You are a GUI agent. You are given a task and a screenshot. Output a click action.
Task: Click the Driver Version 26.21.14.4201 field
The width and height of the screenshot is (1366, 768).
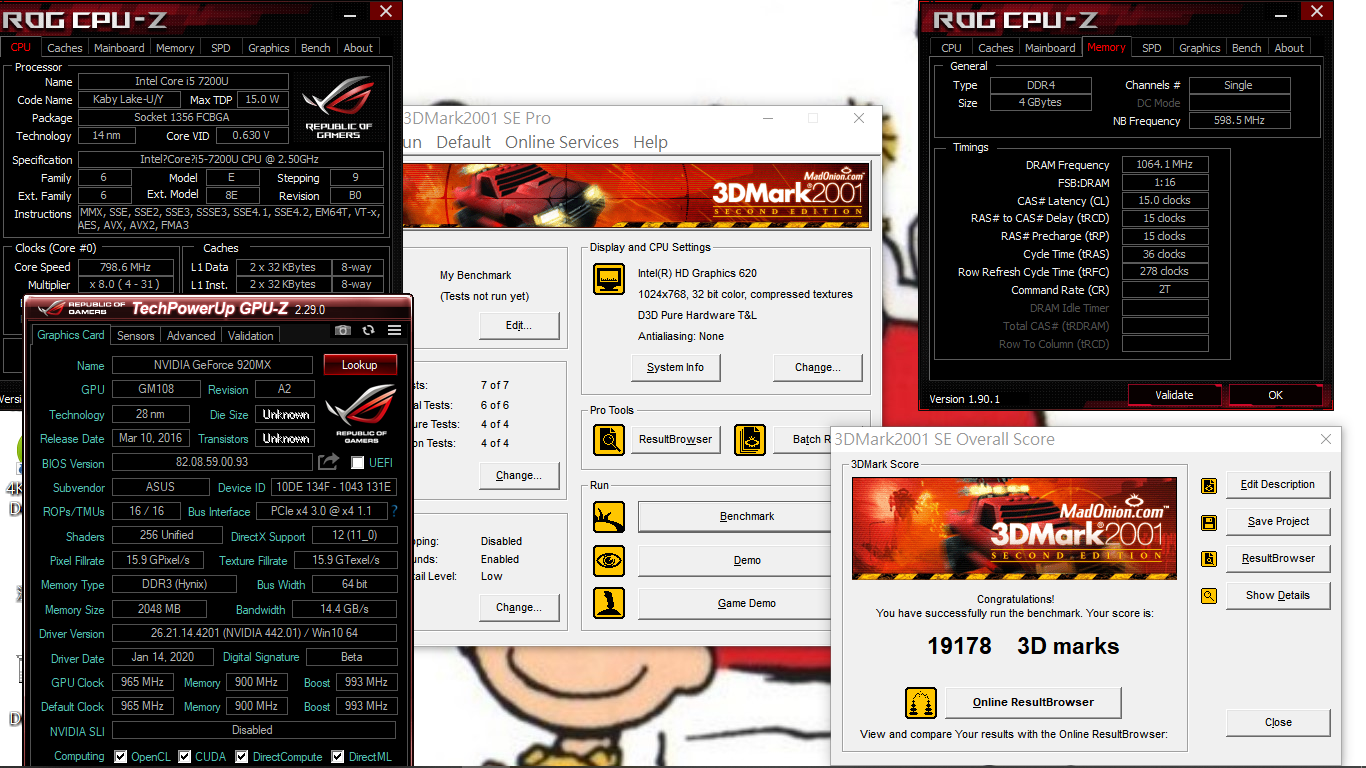click(254, 633)
